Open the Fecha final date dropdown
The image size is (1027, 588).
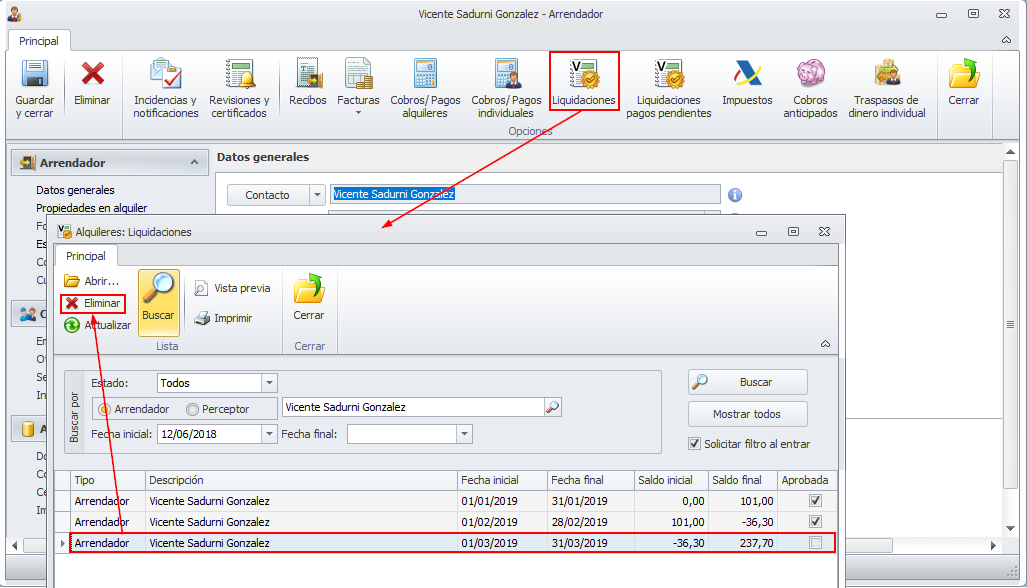point(463,434)
